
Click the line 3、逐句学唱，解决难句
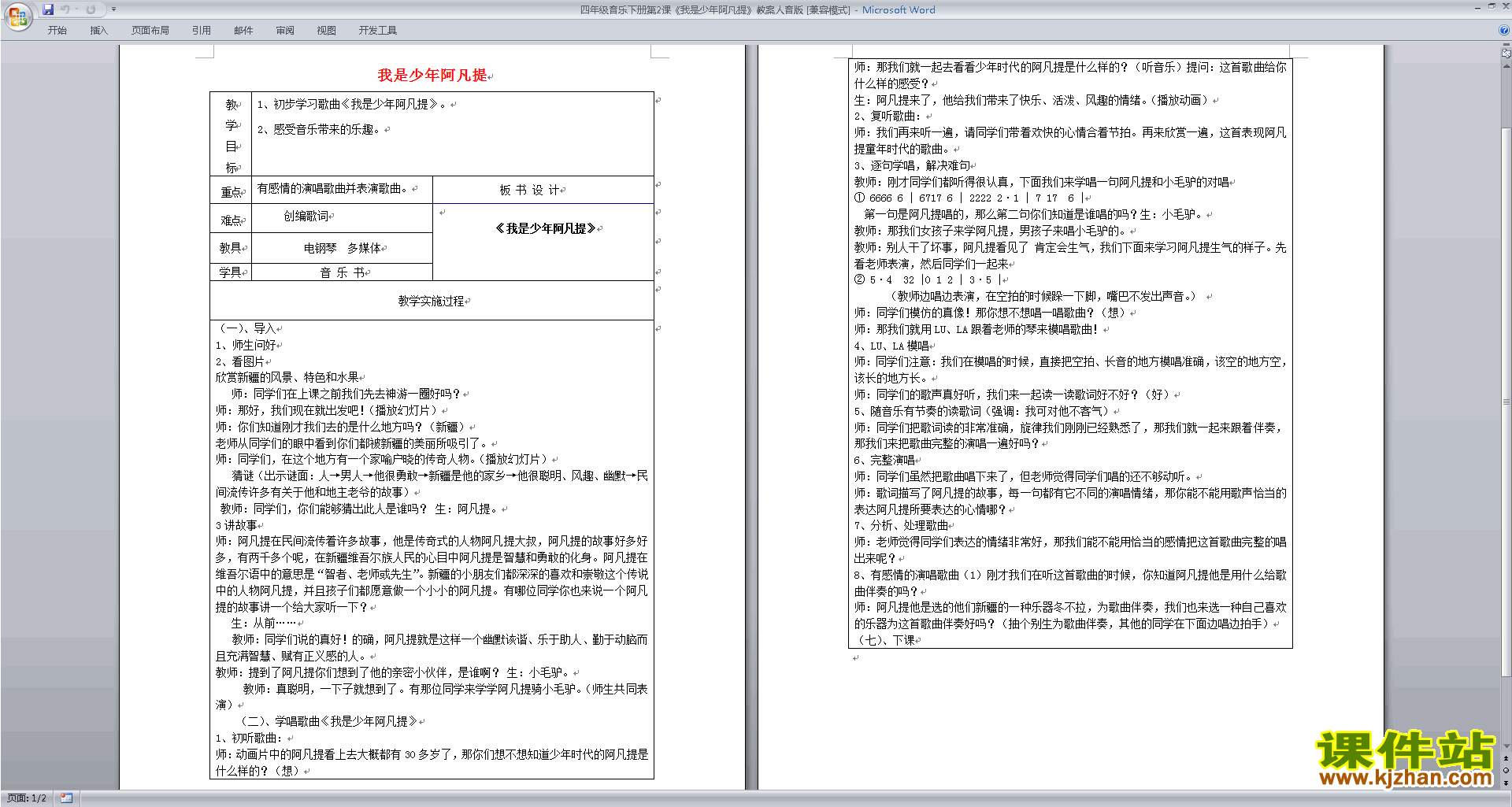(x=912, y=165)
